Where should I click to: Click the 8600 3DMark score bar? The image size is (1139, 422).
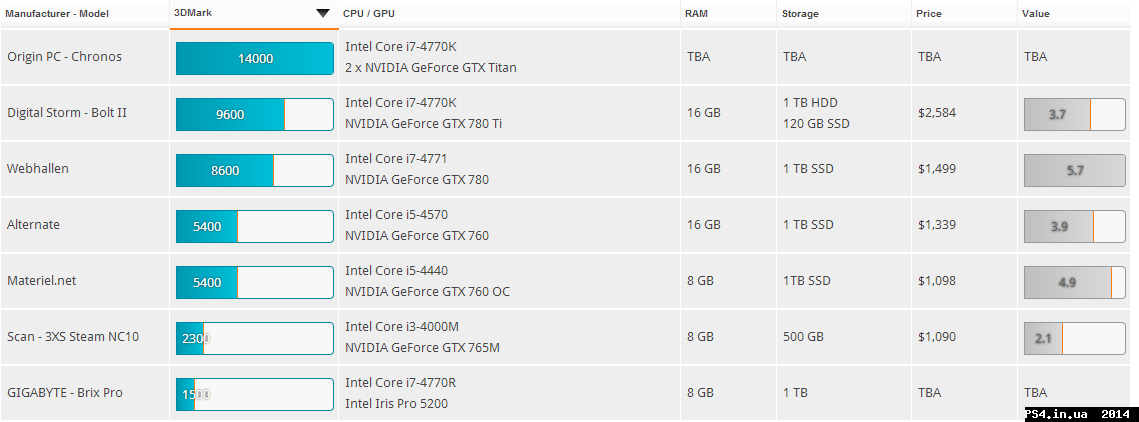click(255, 170)
